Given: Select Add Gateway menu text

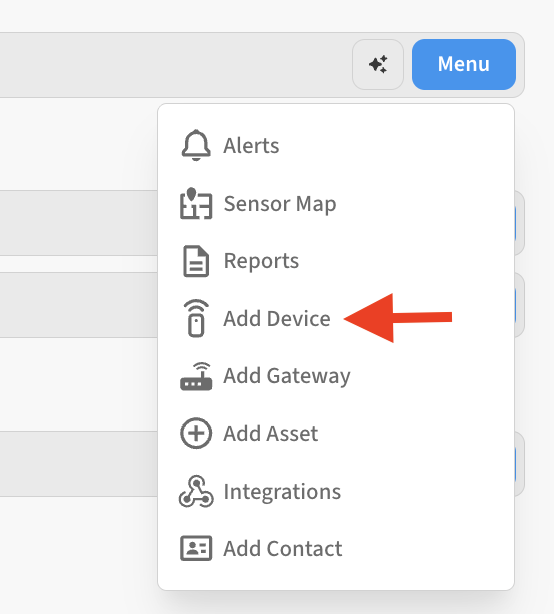Looking at the screenshot, I should click(x=287, y=376).
